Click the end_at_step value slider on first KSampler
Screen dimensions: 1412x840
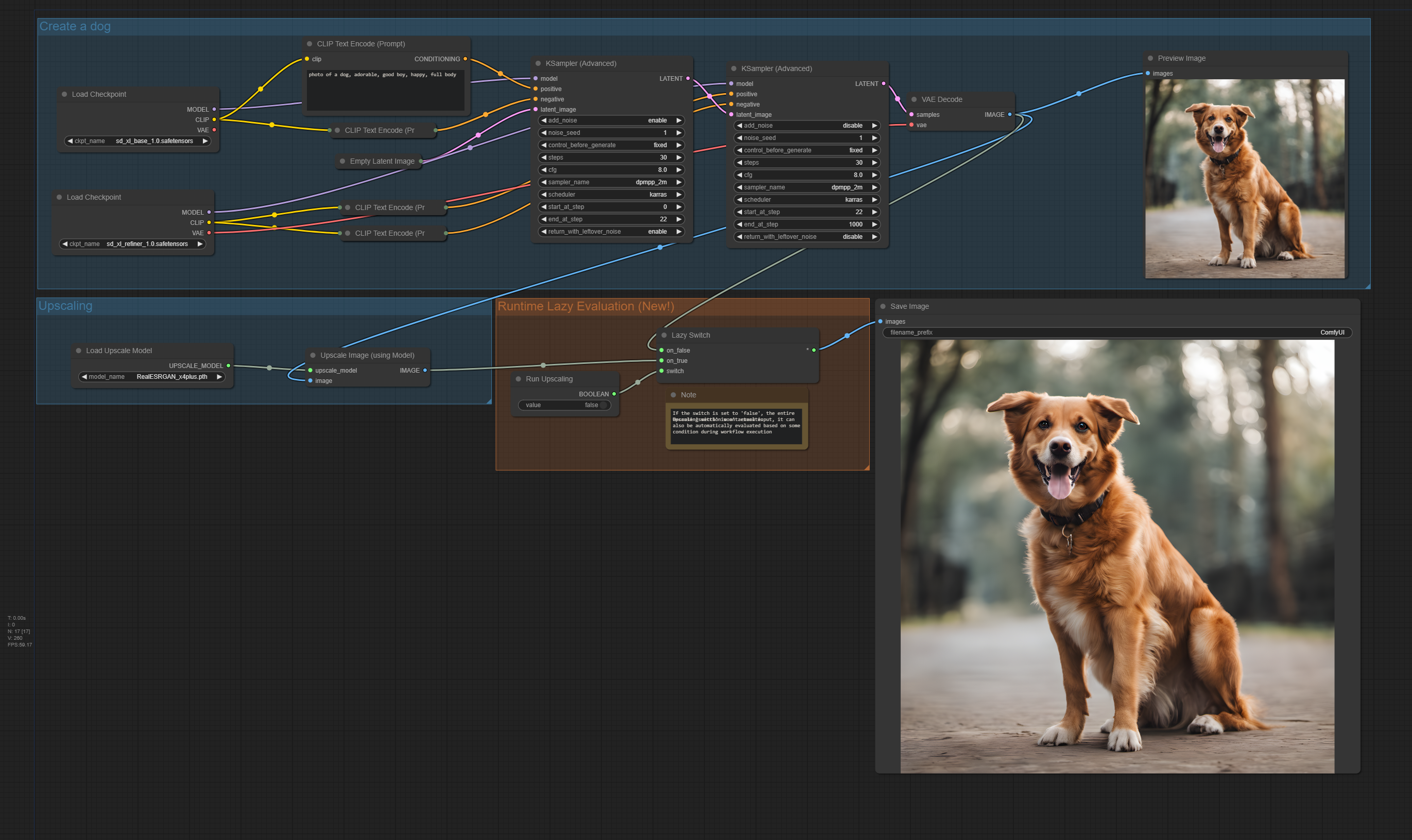[x=611, y=220]
